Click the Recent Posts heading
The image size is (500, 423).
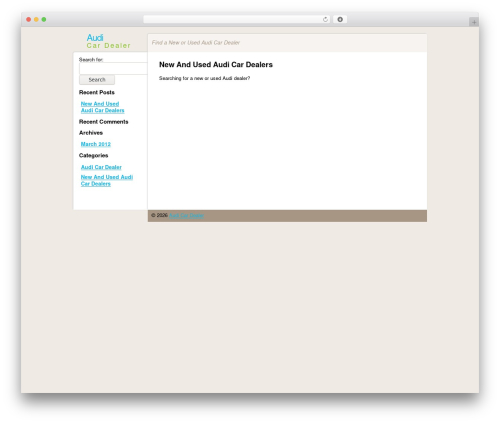(x=97, y=92)
